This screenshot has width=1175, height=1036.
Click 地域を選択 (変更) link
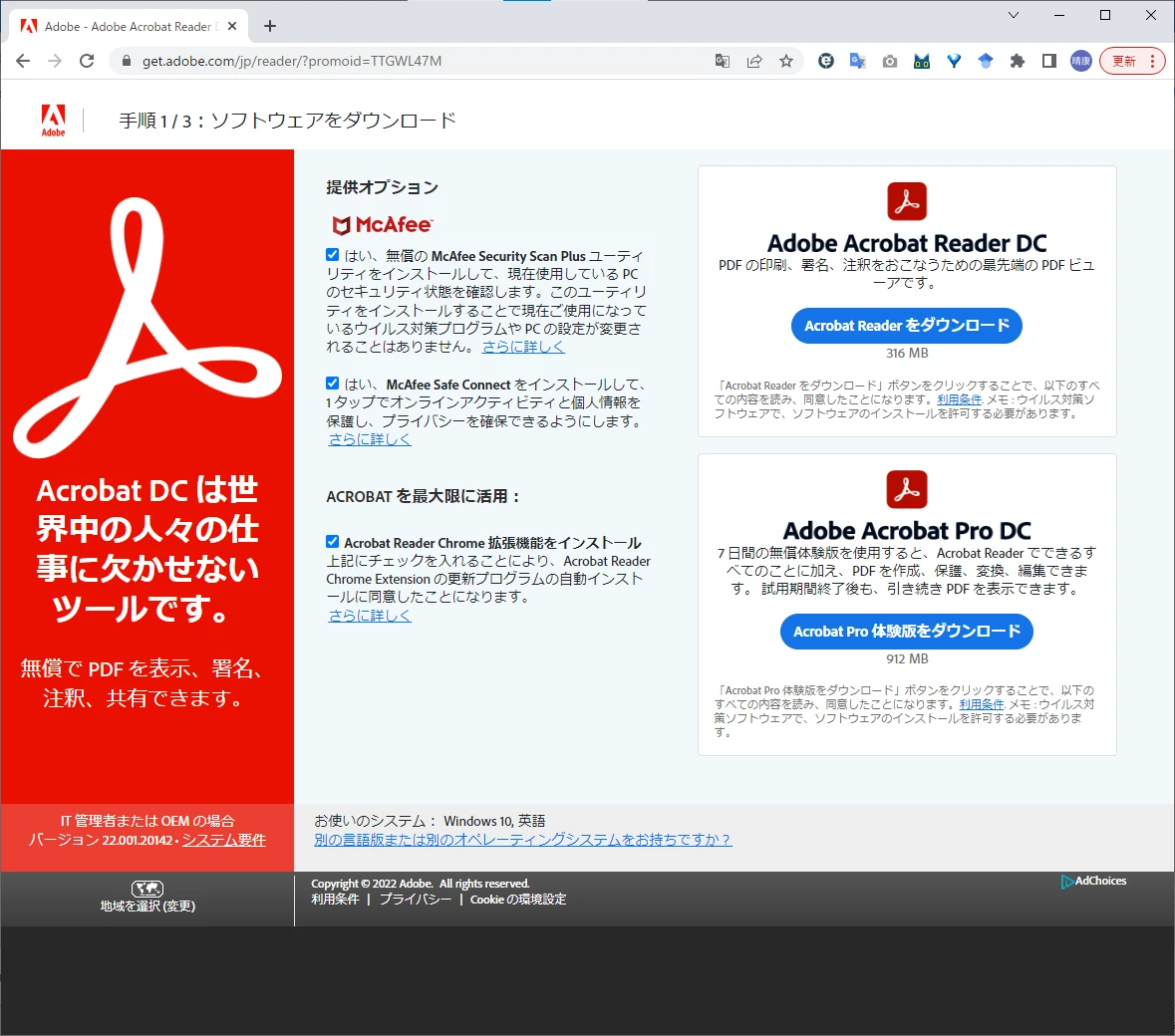(147, 906)
